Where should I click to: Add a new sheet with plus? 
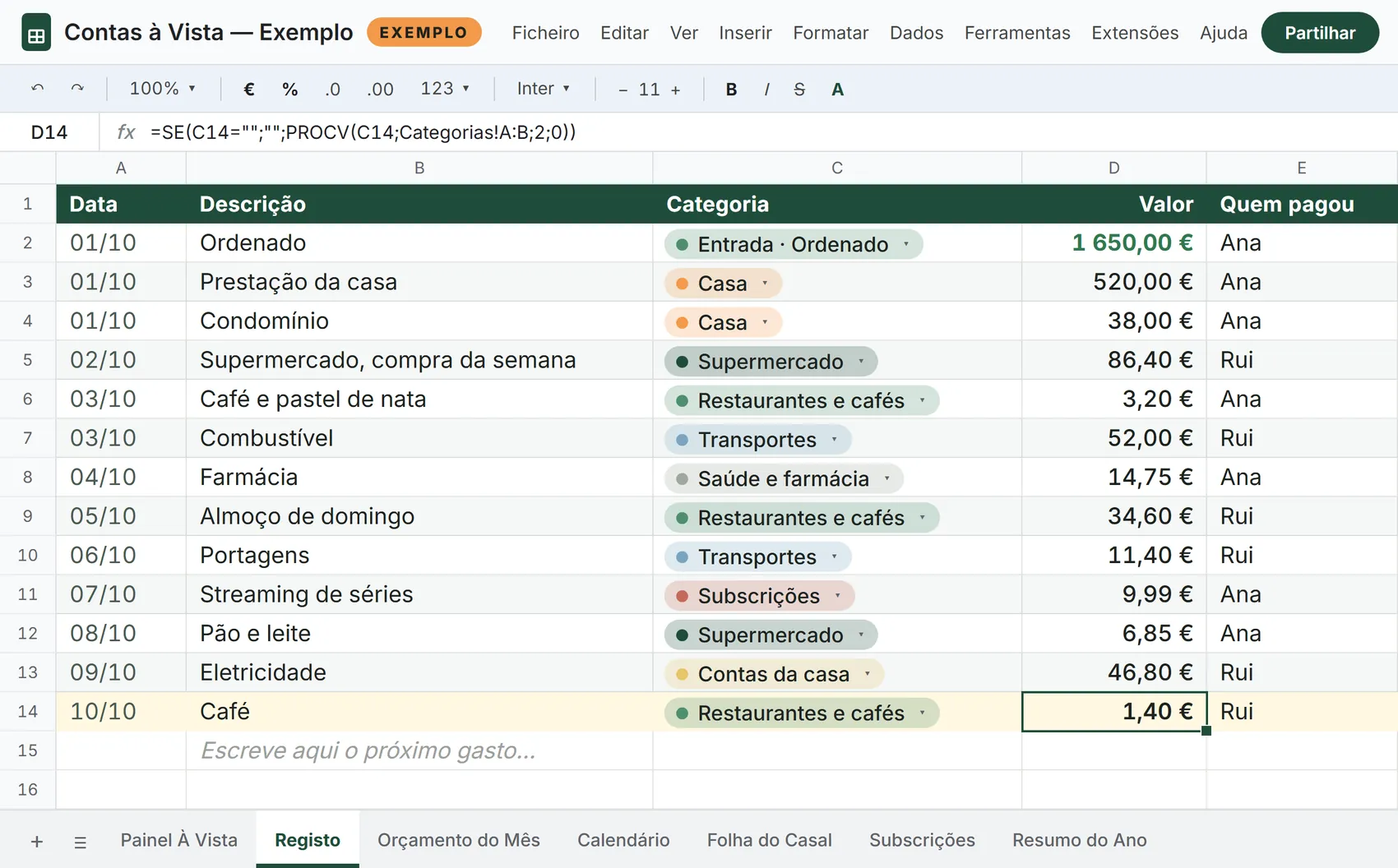coord(37,842)
